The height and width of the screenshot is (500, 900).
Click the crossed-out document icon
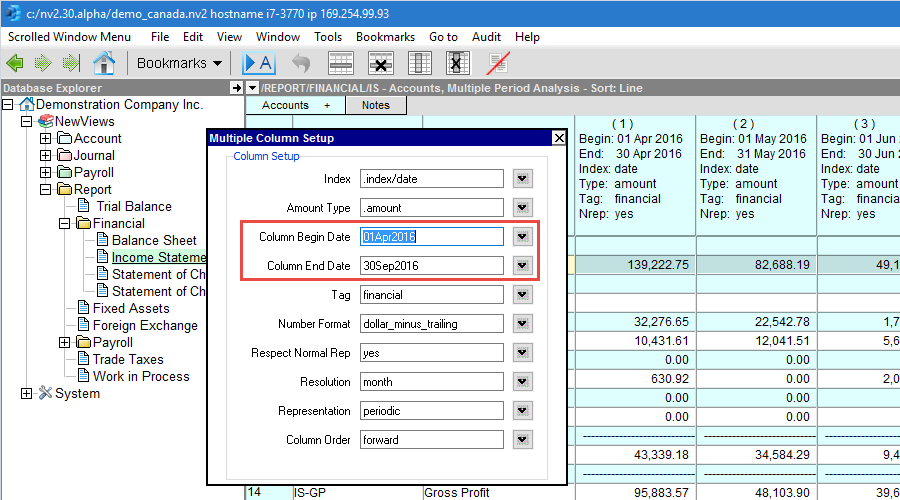pos(497,63)
